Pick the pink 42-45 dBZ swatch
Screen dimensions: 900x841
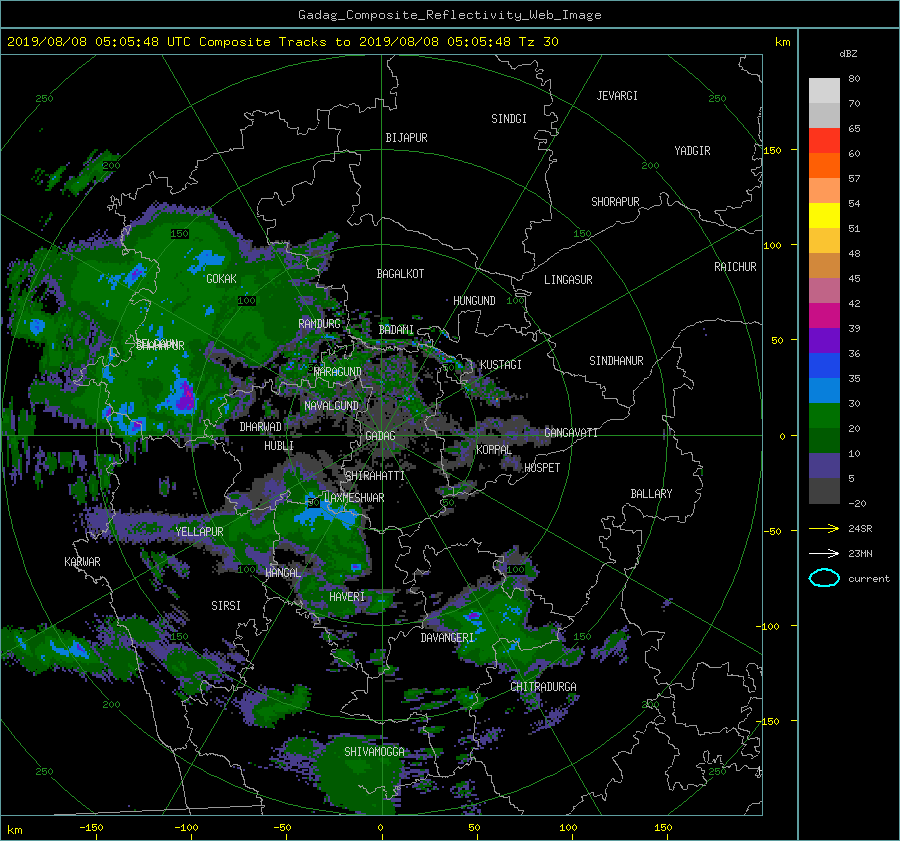pos(824,290)
